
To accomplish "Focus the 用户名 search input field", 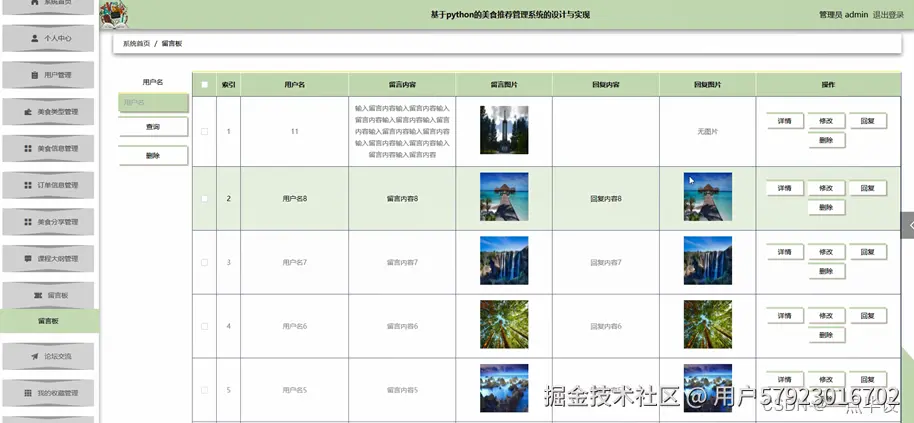I will pos(153,103).
